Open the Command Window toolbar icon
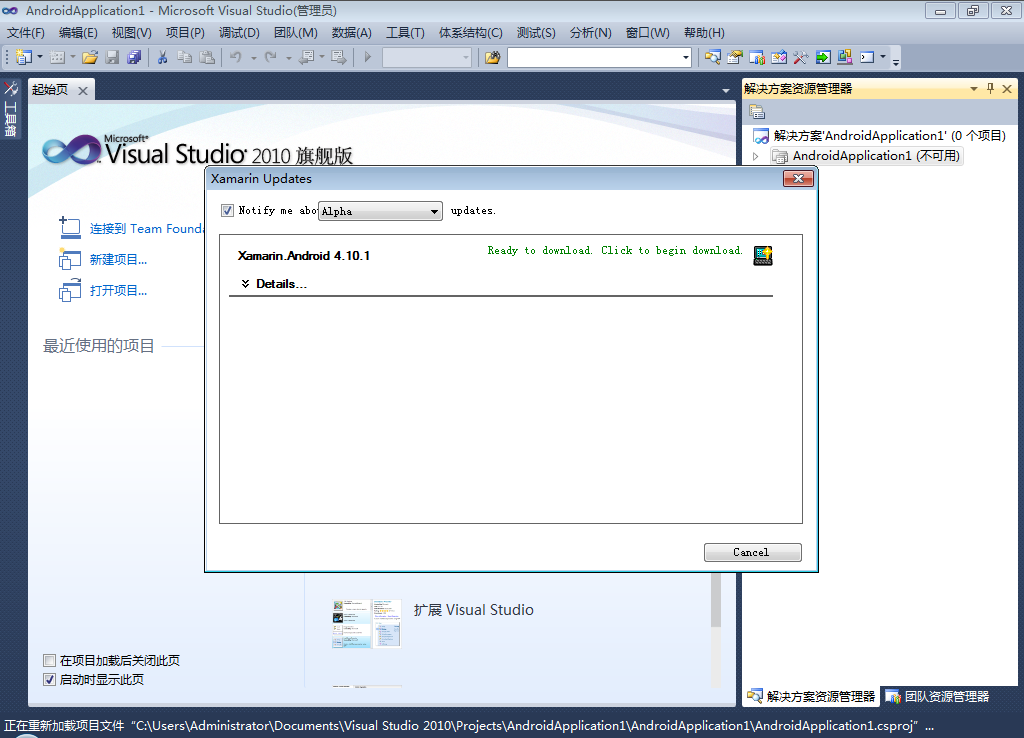This screenshot has height=738, width=1024. click(x=867, y=57)
